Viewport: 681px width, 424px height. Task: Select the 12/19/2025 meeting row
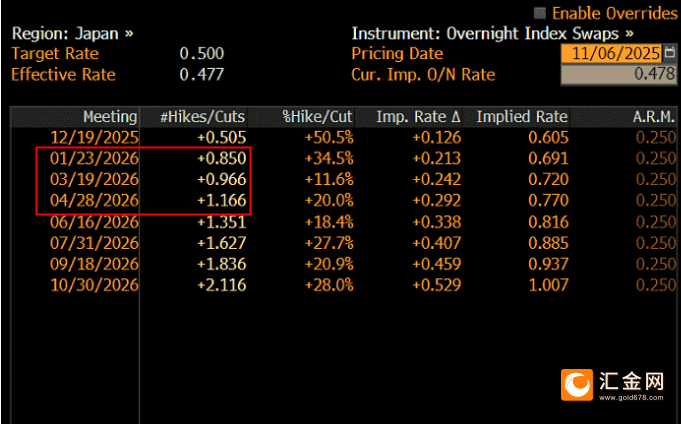pyautogui.click(x=96, y=137)
